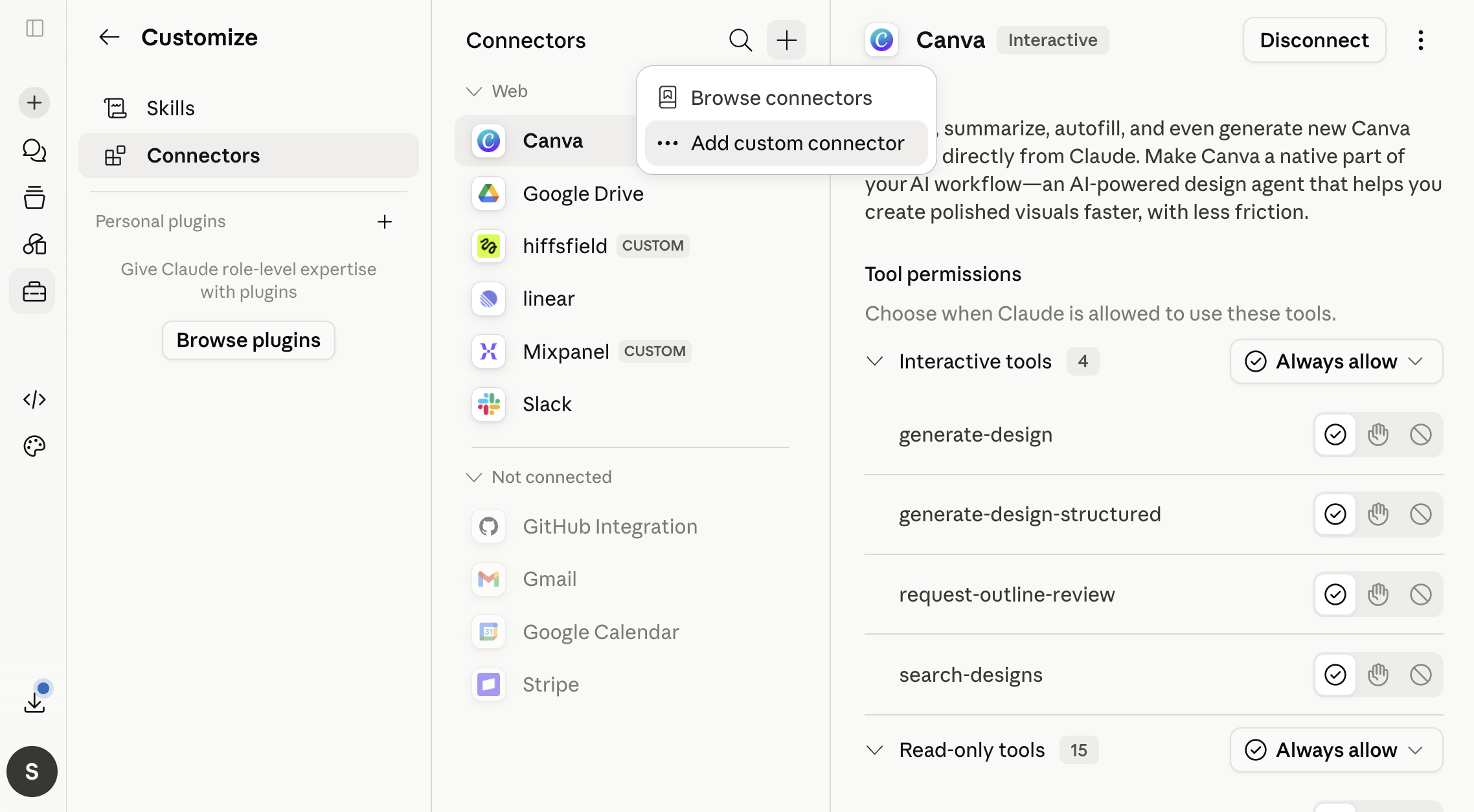Image resolution: width=1474 pixels, height=812 pixels.
Task: Click the Read-only tools count 15
Action: (x=1079, y=750)
